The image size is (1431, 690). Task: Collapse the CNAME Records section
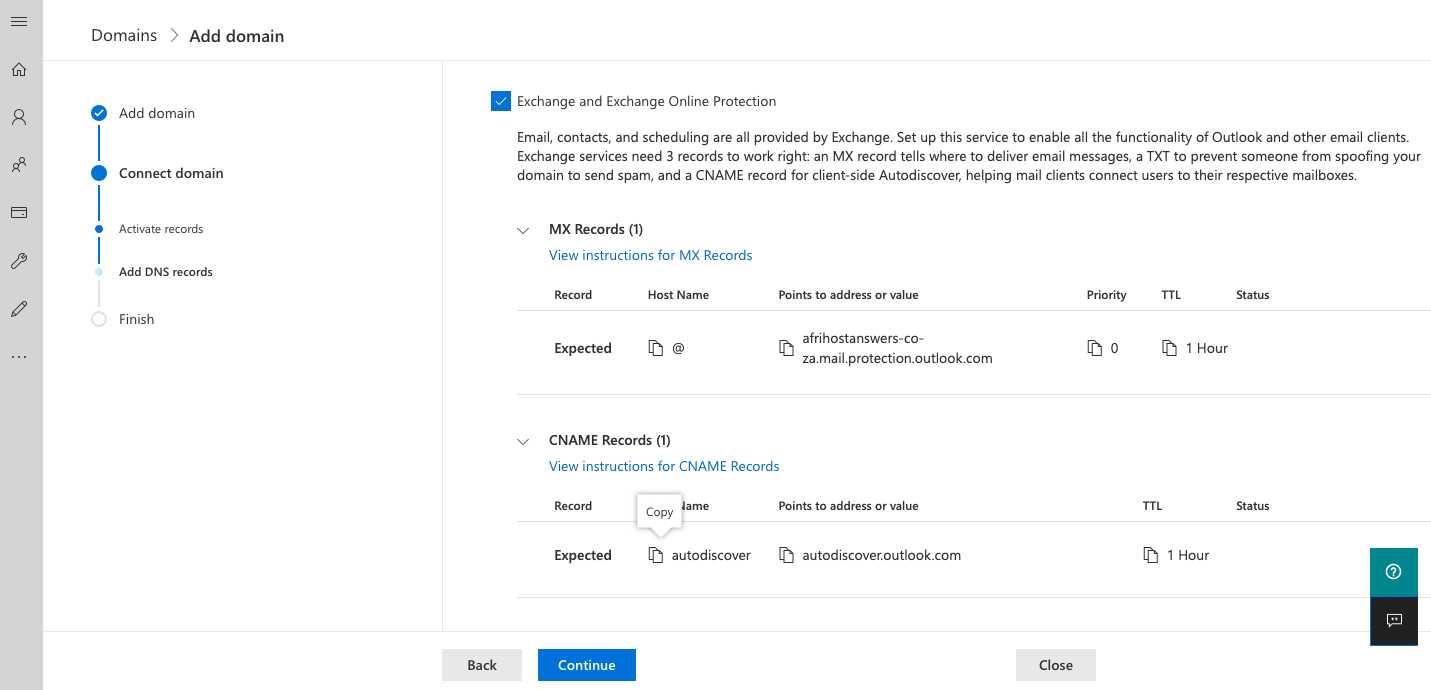tap(523, 441)
